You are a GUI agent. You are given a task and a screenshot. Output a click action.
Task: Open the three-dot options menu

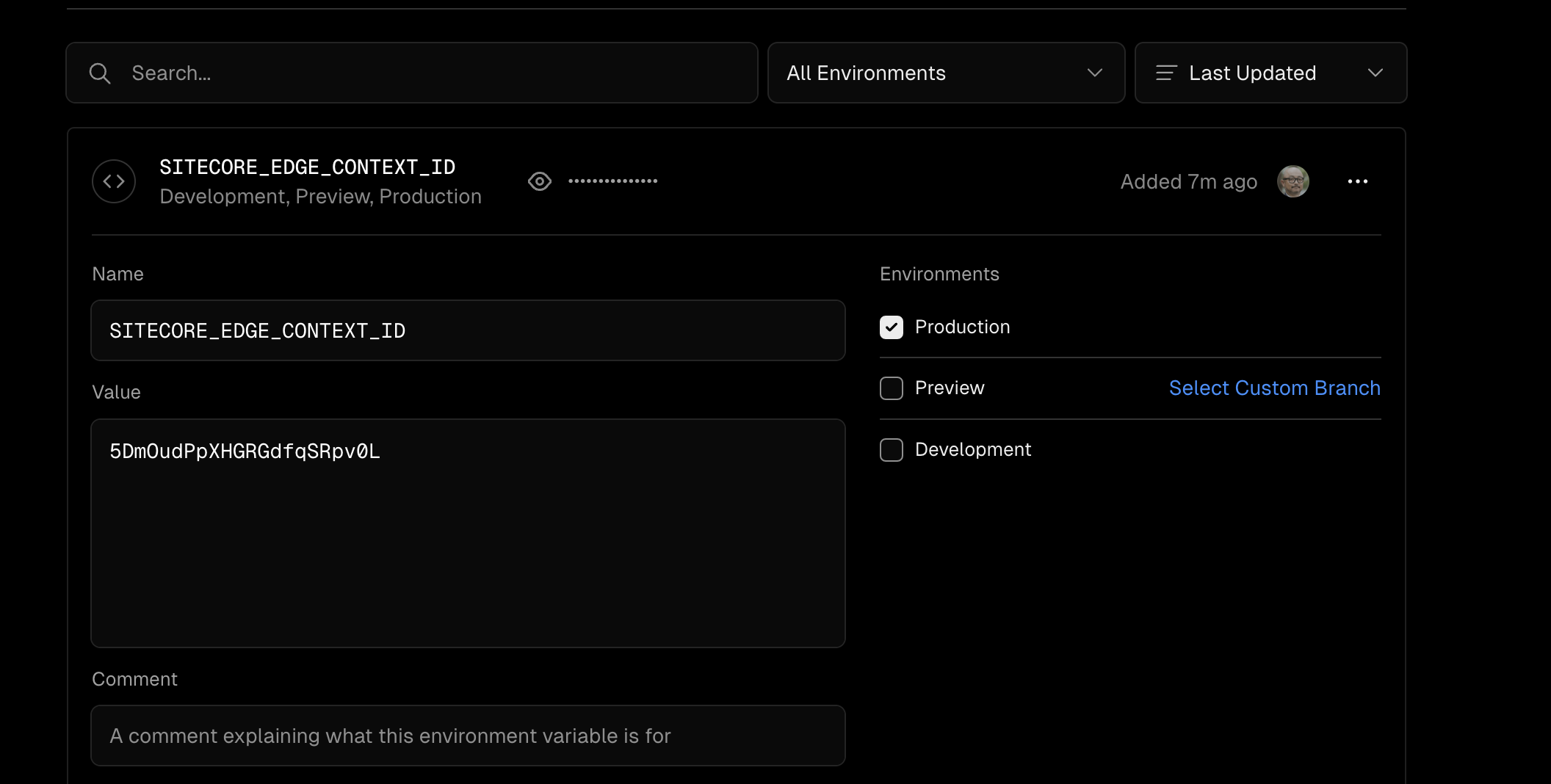tap(1358, 181)
